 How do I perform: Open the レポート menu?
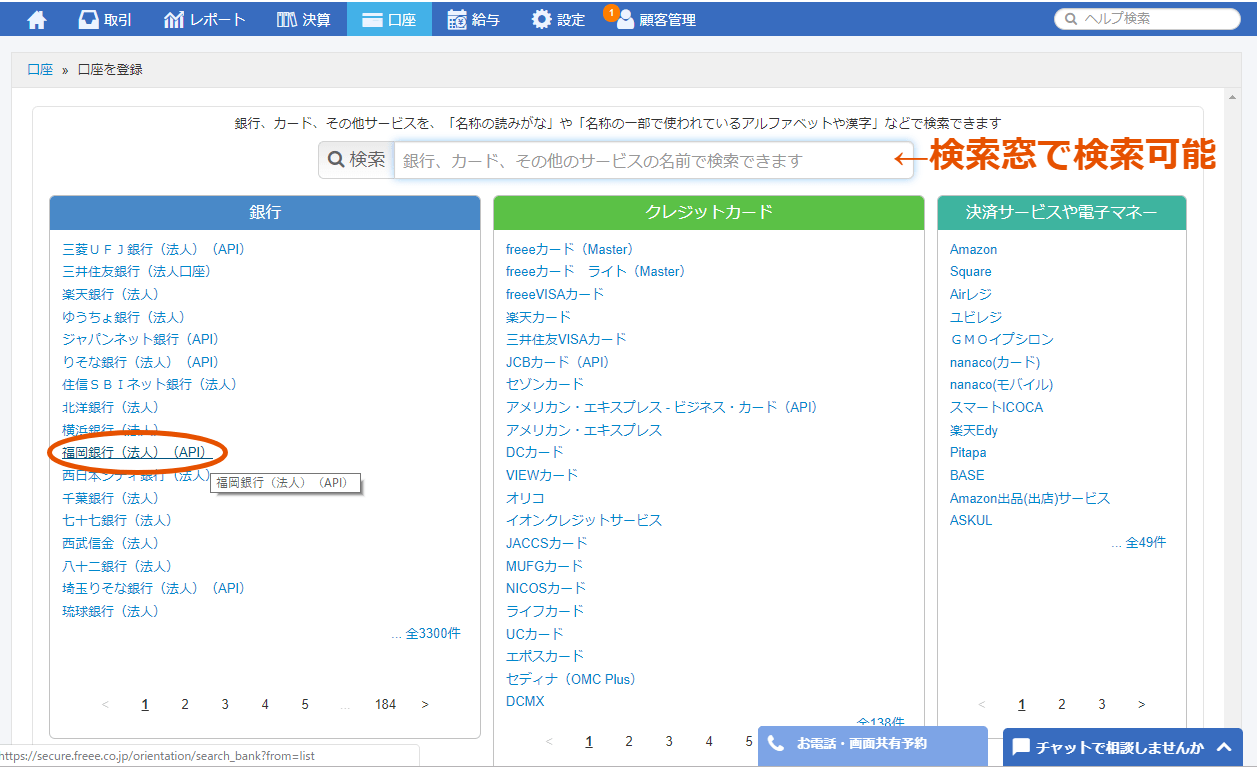[203, 19]
